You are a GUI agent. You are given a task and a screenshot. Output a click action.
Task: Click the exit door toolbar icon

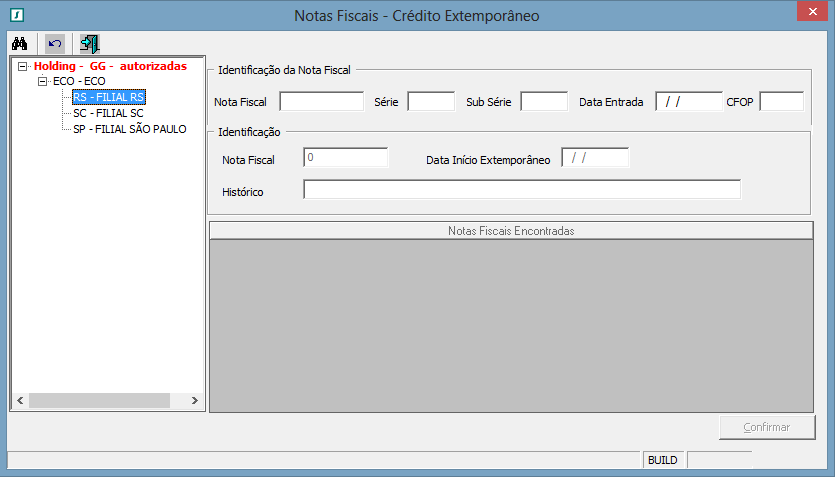(x=90, y=44)
